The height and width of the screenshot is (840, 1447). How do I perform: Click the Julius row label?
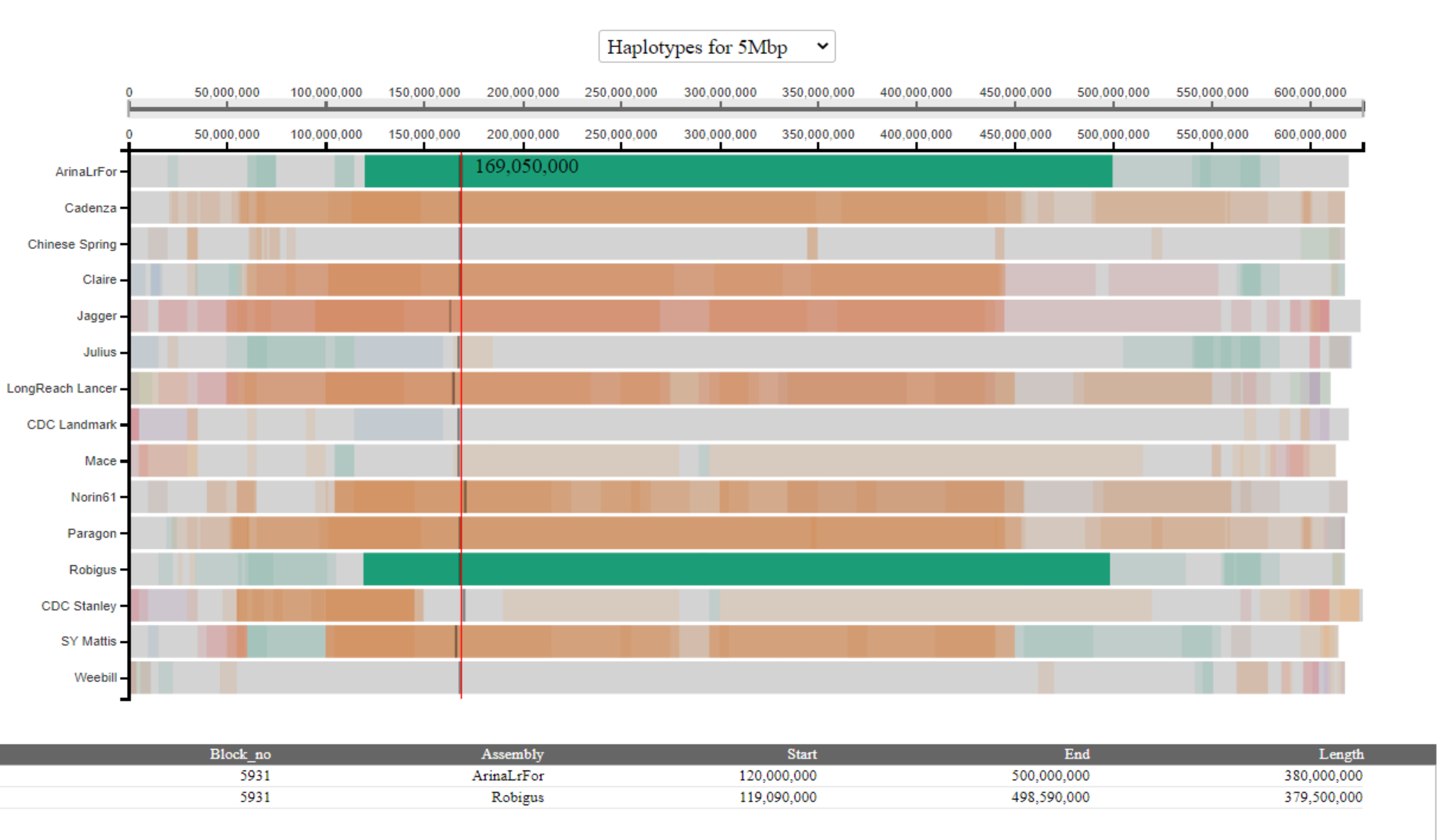click(x=100, y=352)
